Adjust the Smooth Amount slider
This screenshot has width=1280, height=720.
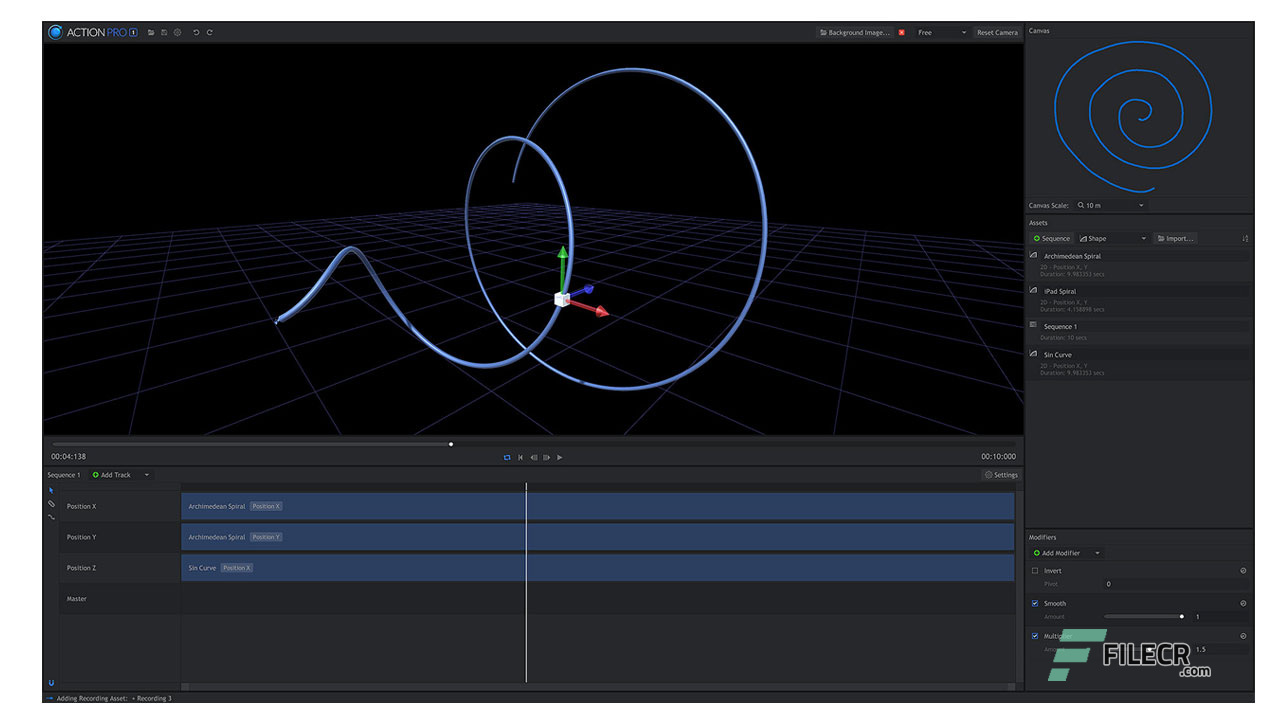click(x=1145, y=616)
